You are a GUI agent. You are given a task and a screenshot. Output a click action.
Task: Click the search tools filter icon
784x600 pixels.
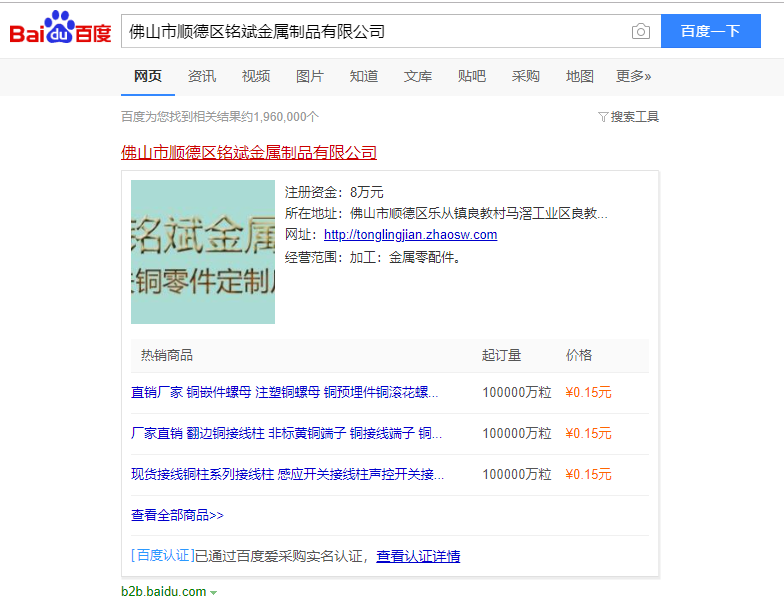pos(603,117)
